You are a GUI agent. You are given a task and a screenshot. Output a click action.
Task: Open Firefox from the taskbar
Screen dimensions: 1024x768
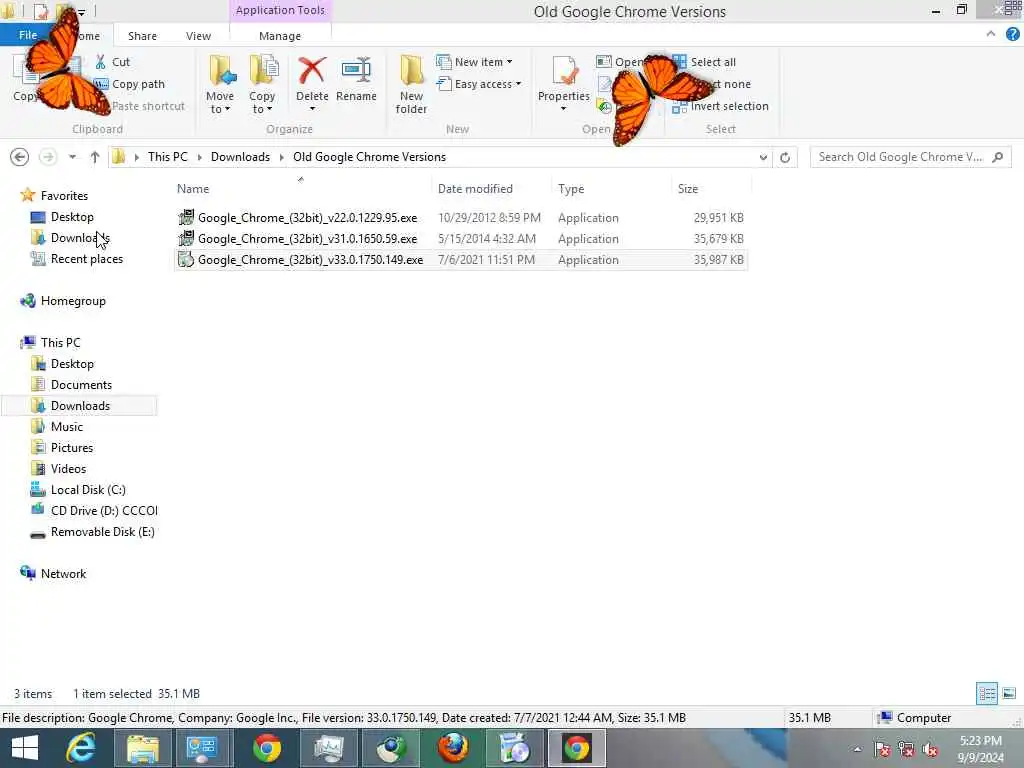coord(453,748)
